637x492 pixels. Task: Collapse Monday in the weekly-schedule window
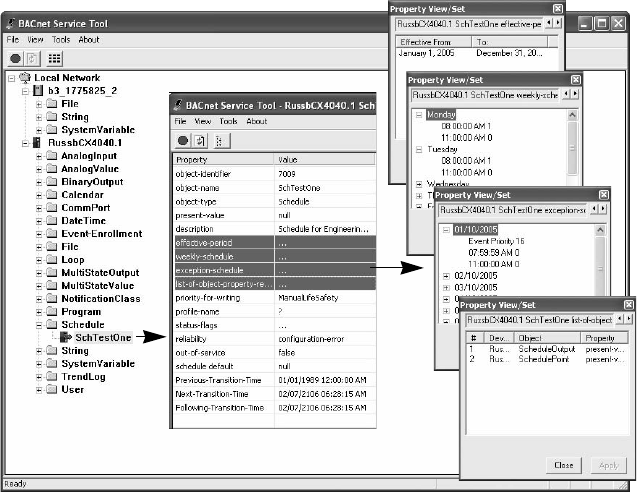pyautogui.click(x=419, y=115)
